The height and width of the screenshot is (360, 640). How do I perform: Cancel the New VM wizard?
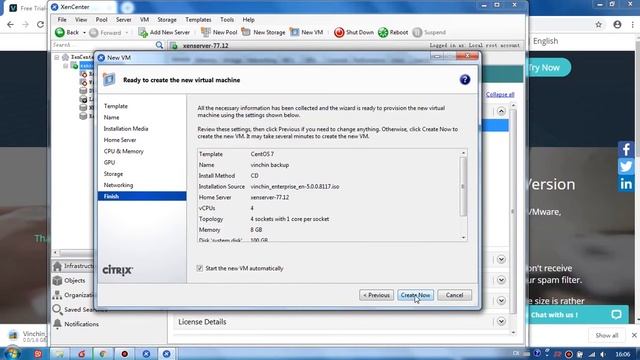454,295
